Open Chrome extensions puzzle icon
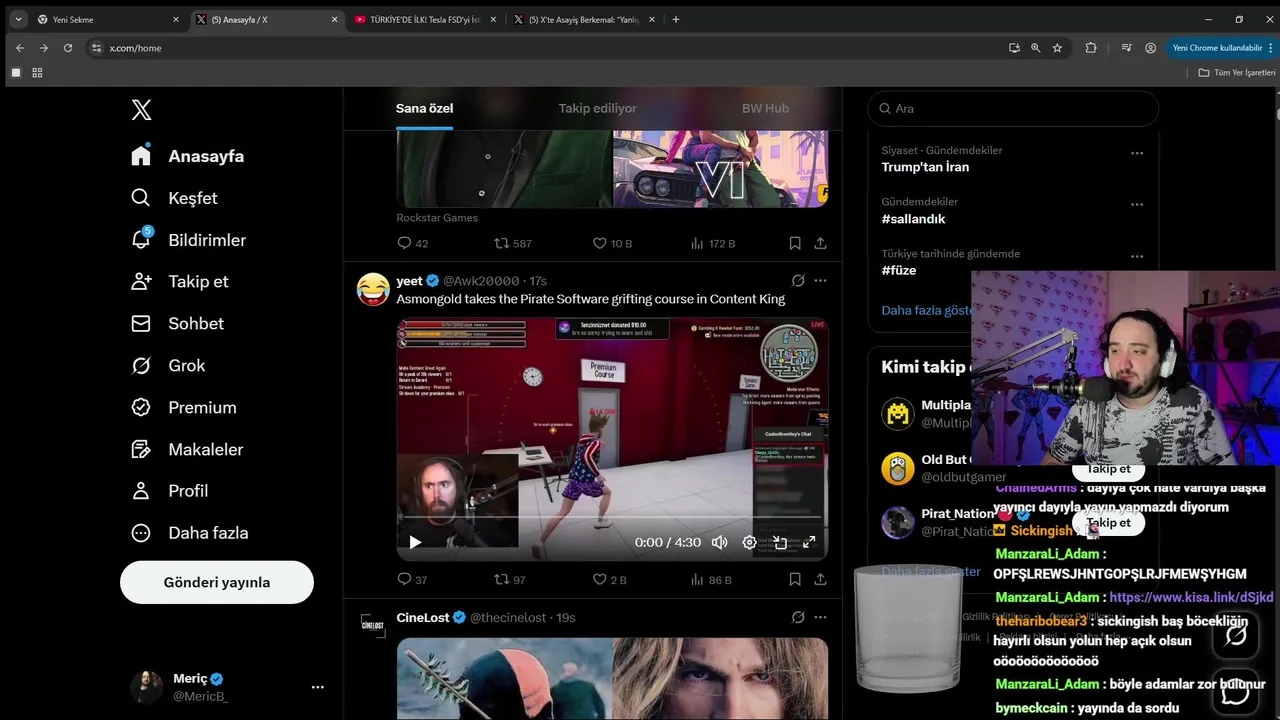Screen dimensions: 1280x720 pyautogui.click(x=1091, y=48)
